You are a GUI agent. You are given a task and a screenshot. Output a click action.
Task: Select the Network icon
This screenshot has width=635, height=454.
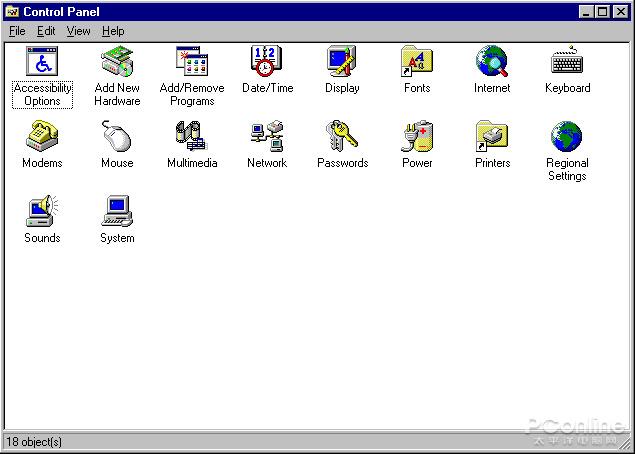pyautogui.click(x=267, y=137)
